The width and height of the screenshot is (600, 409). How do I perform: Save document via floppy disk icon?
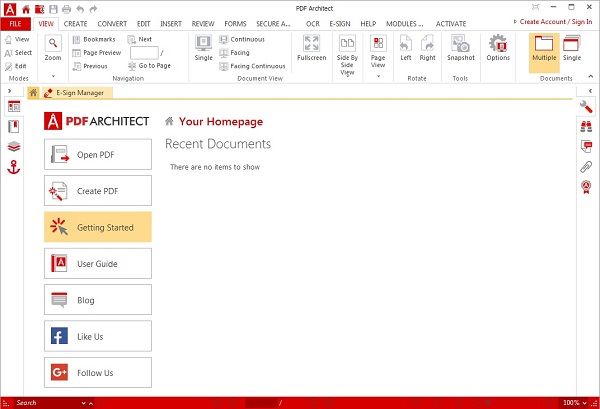pos(53,9)
